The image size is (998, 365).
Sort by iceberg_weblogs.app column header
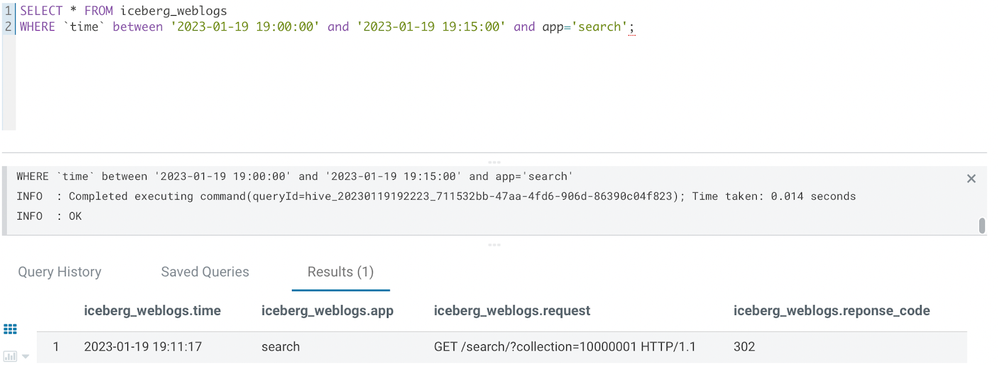pyautogui.click(x=327, y=311)
